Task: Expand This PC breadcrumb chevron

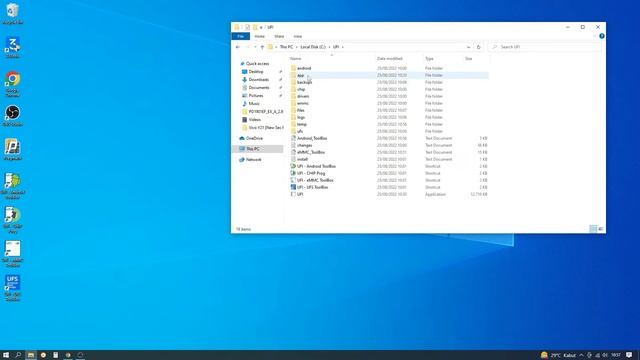Action: (297, 47)
